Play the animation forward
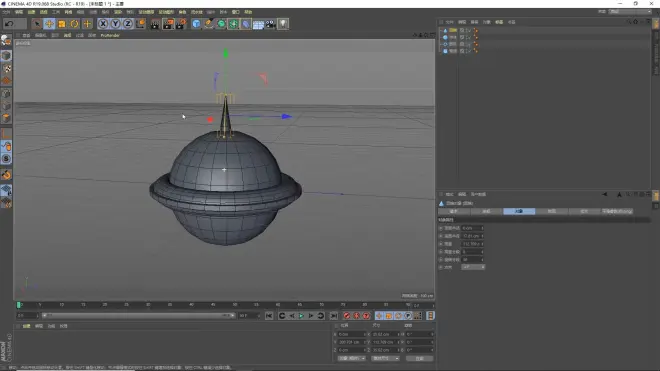660x371 pixels. click(301, 316)
